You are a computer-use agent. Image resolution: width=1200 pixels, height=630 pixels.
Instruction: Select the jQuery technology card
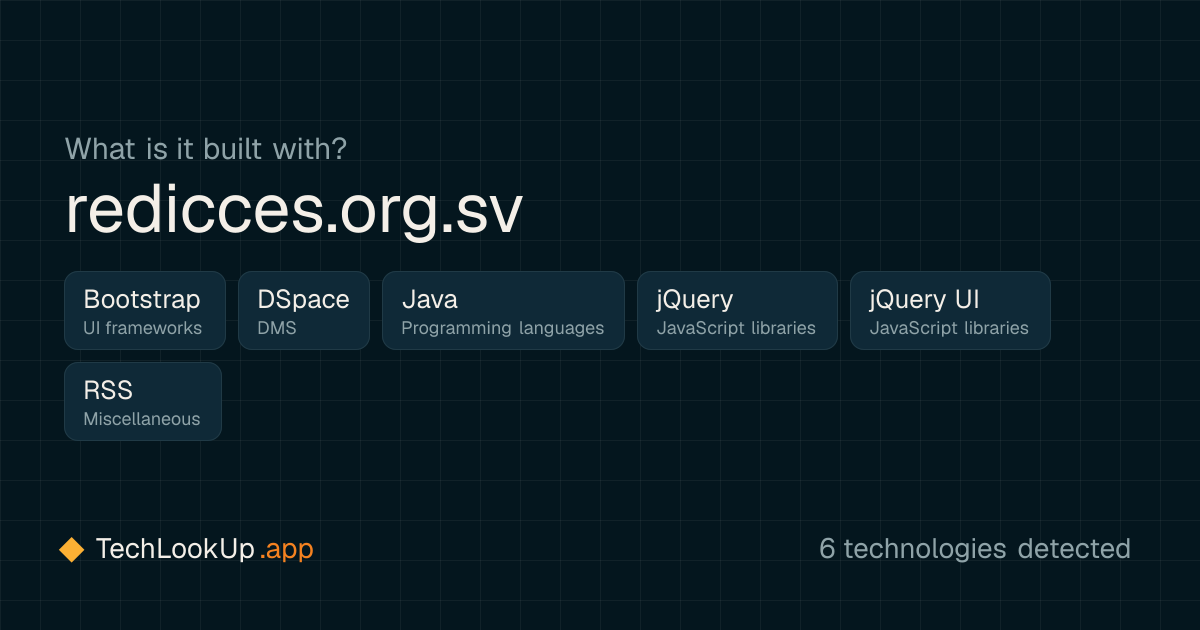tap(737, 310)
